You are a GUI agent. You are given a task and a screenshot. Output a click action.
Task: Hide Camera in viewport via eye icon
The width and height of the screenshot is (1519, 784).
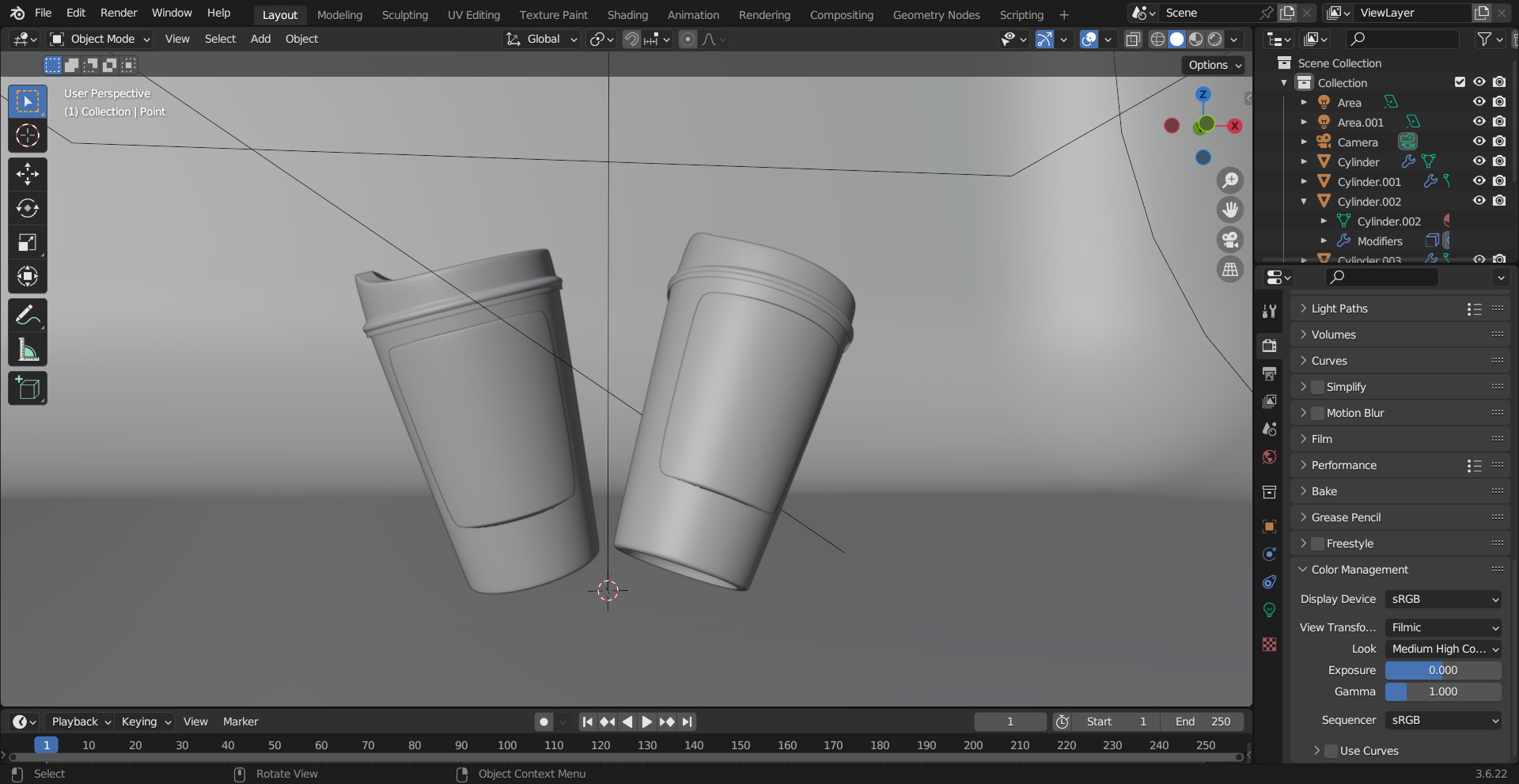tap(1479, 142)
